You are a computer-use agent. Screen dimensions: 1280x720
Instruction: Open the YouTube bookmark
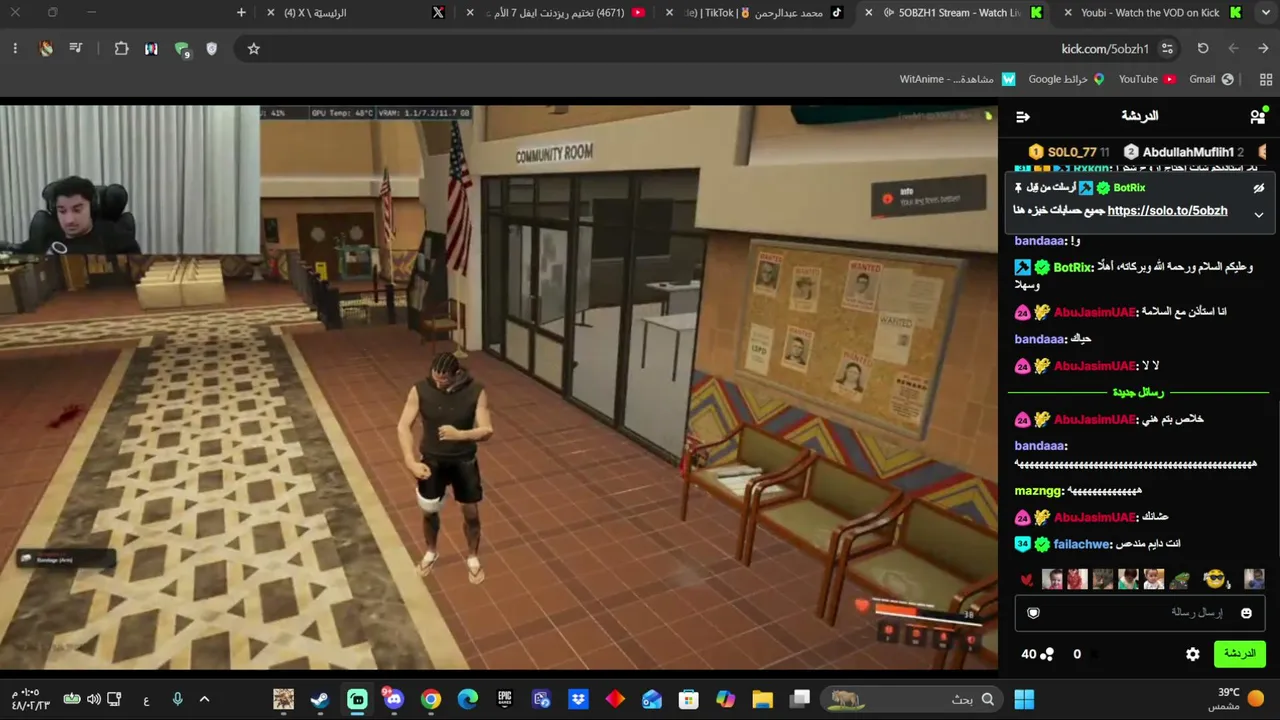click(x=1147, y=79)
